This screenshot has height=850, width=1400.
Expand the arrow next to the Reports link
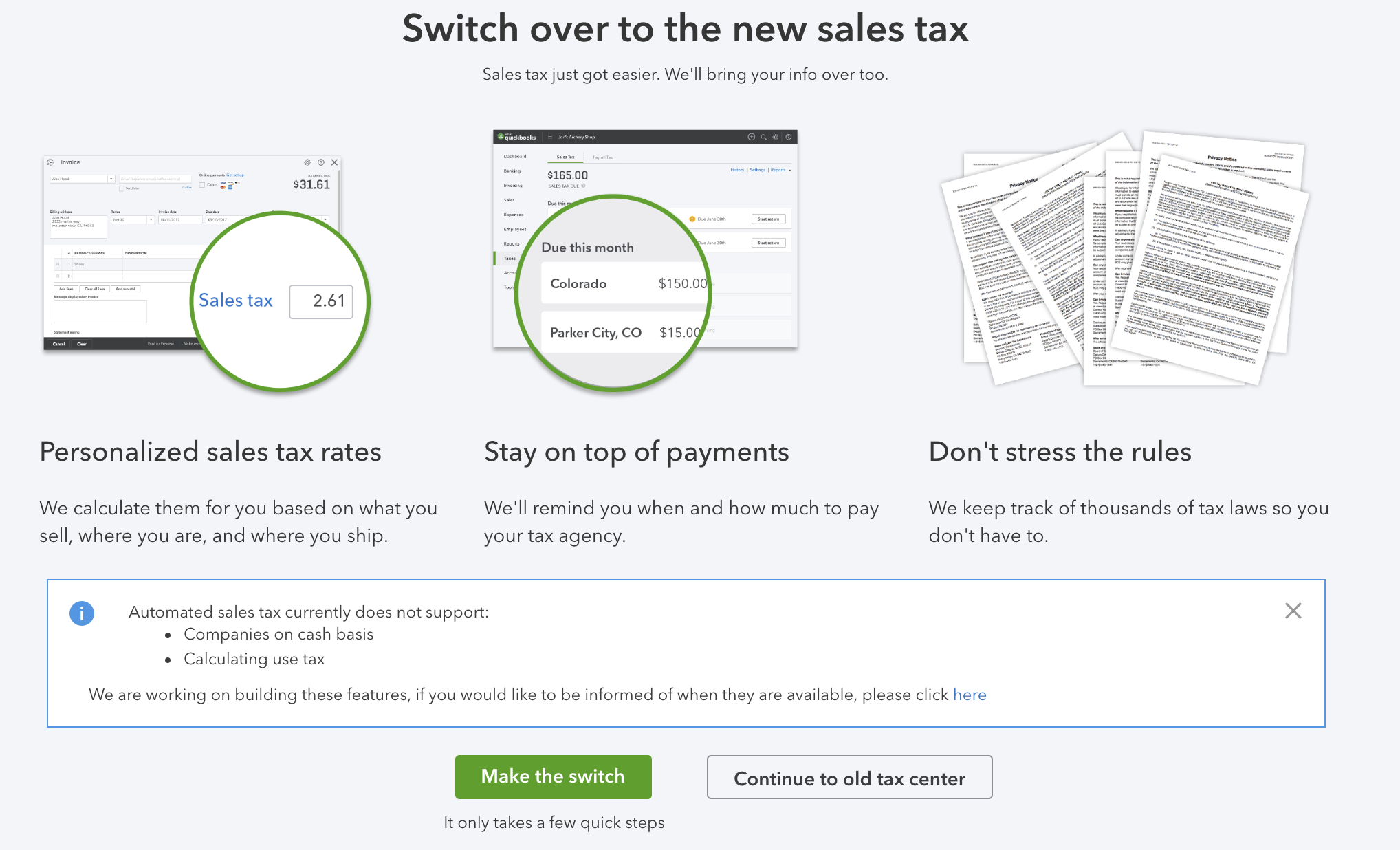pos(789,170)
